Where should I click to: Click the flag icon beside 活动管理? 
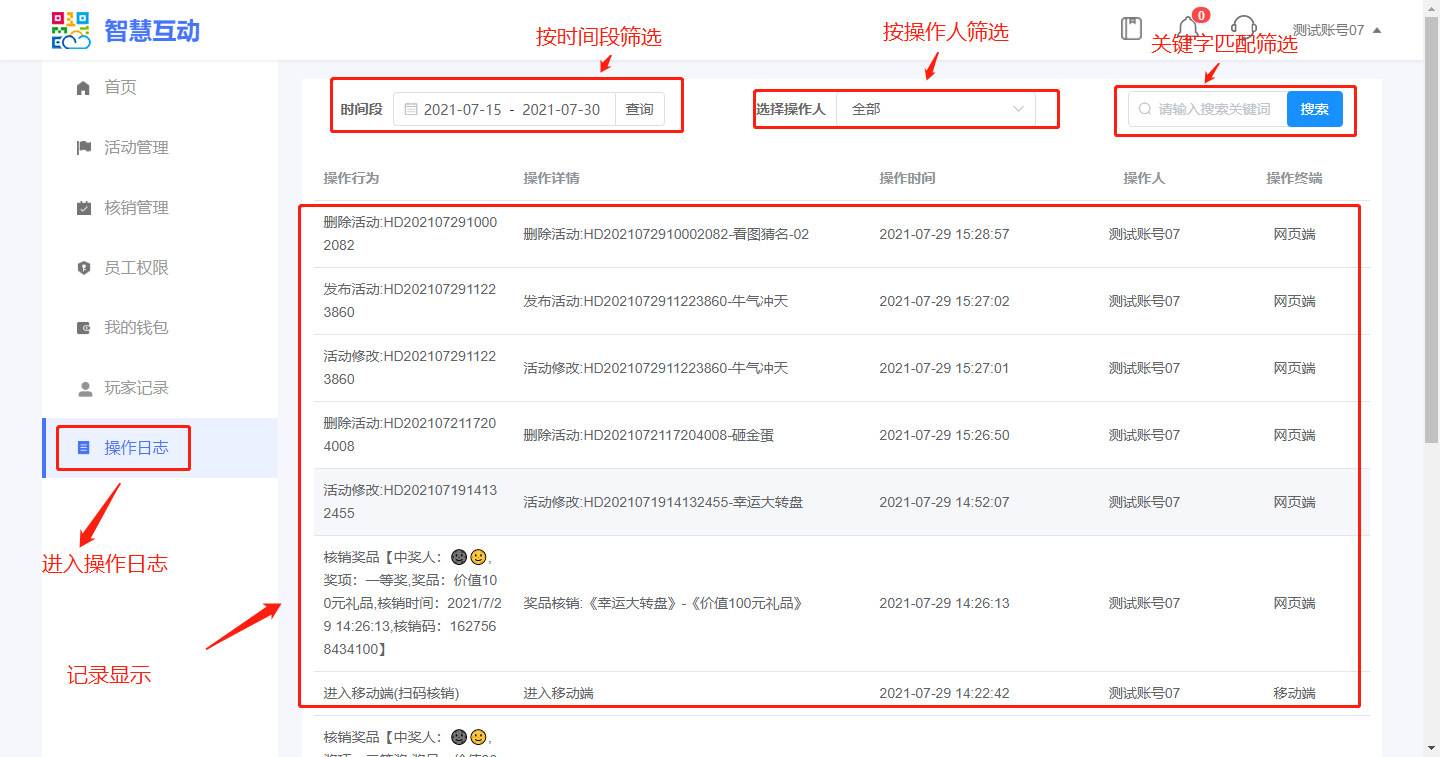[84, 148]
